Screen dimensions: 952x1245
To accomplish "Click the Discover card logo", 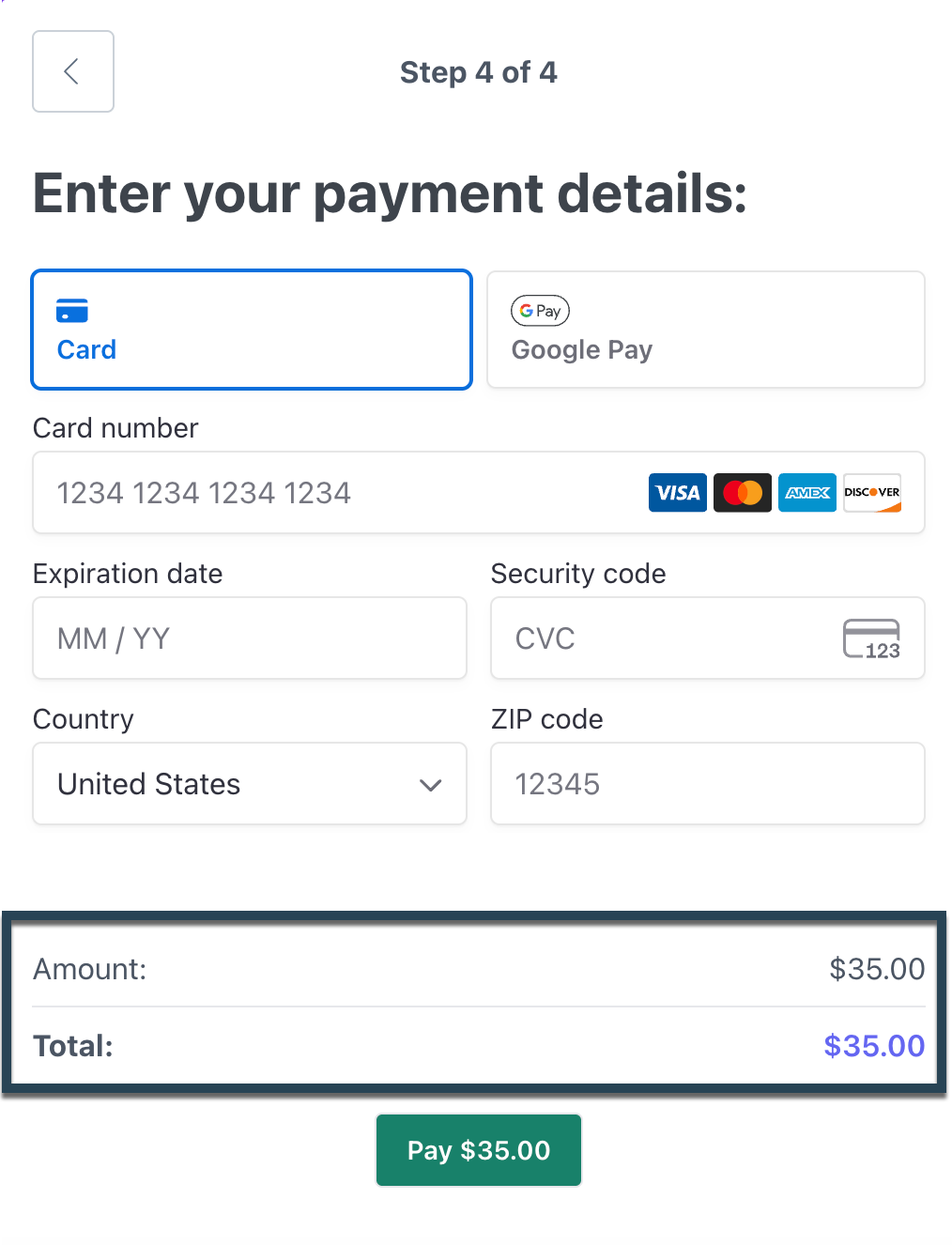I will pyautogui.click(x=872, y=493).
